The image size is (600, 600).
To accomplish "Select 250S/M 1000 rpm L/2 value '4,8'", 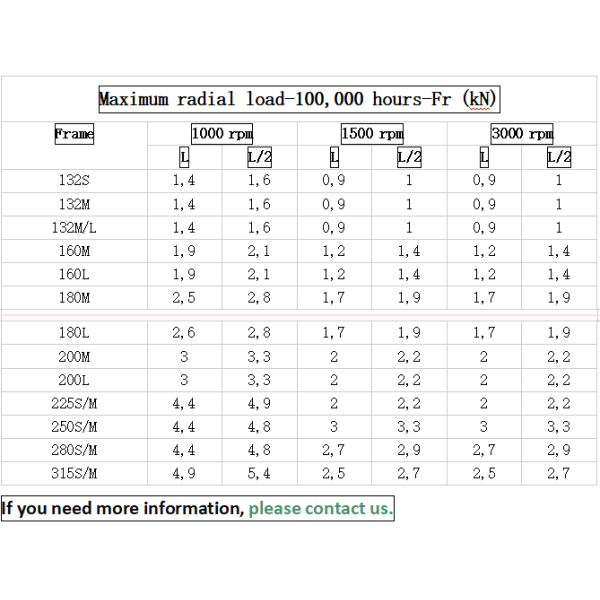I will [259, 427].
